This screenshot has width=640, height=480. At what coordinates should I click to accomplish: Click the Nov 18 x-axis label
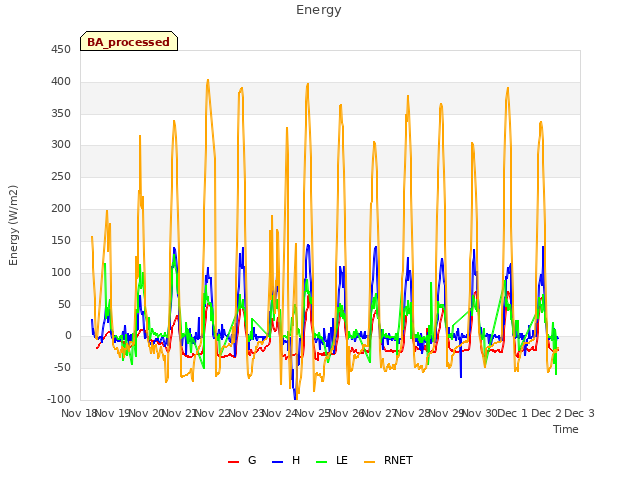78,413
